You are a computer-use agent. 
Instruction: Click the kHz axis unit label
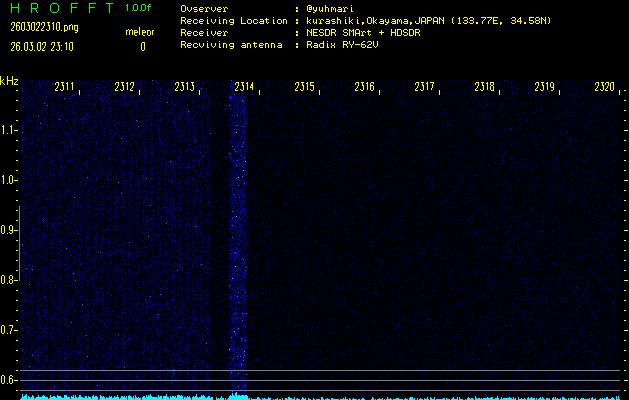click(9, 81)
